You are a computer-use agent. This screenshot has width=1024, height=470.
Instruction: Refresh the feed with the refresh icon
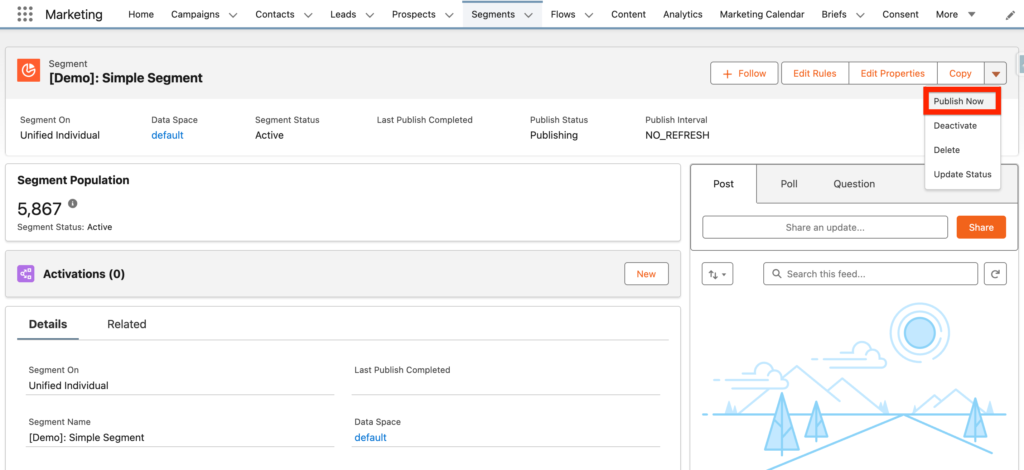pos(995,274)
